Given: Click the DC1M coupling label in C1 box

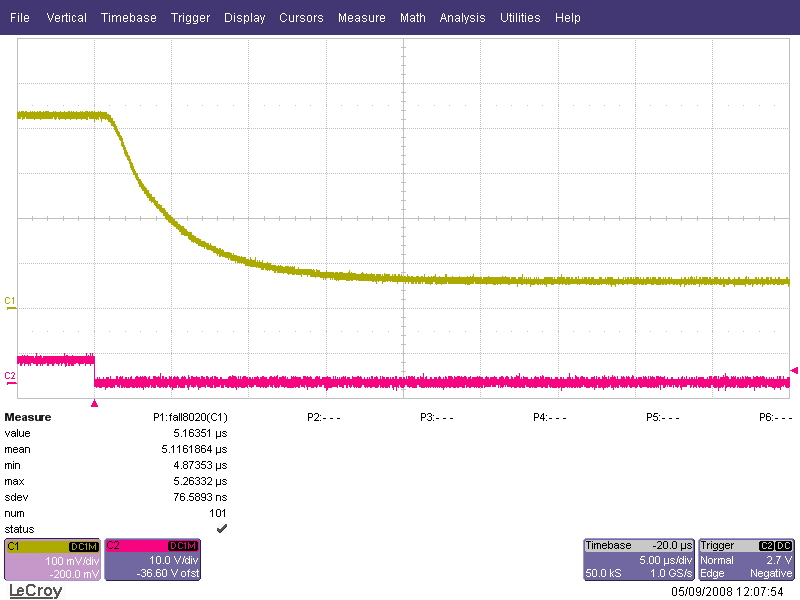Looking at the screenshot, I should 84,546.
